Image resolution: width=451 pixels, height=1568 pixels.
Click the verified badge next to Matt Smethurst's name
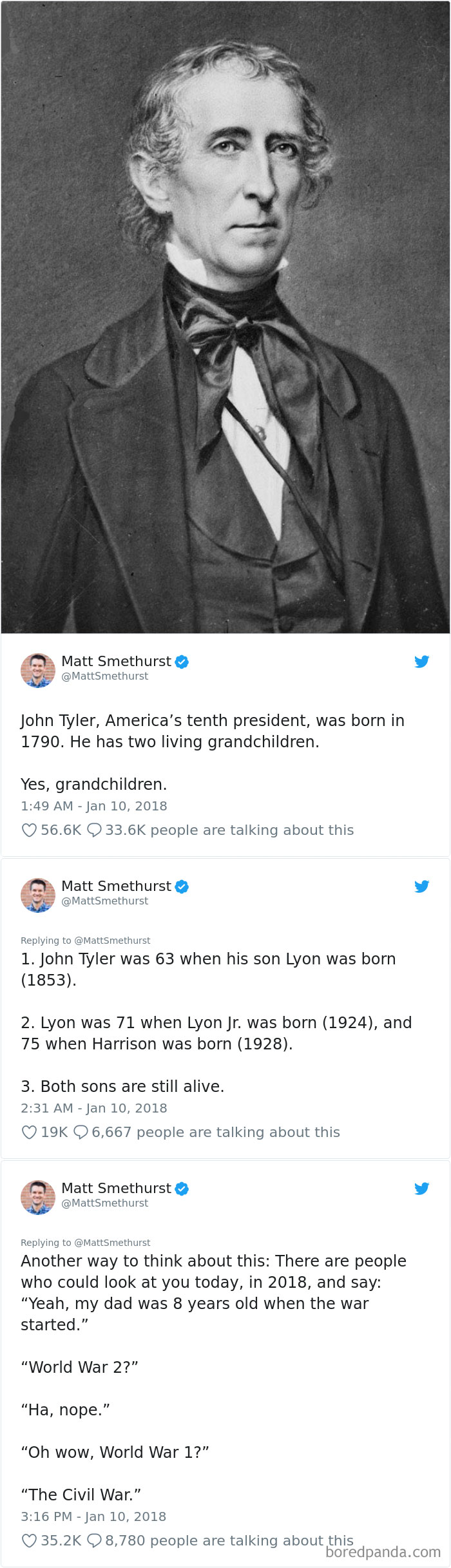pyautogui.click(x=182, y=662)
